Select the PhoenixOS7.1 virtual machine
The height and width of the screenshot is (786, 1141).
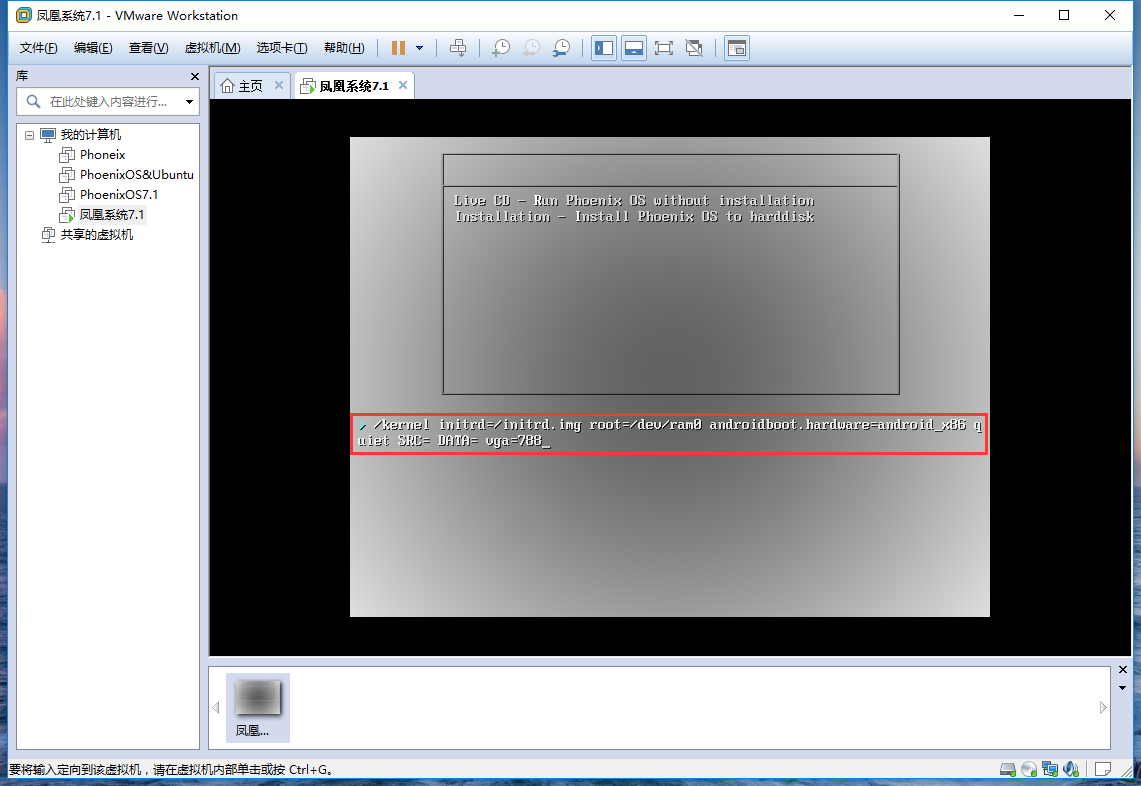click(x=119, y=194)
